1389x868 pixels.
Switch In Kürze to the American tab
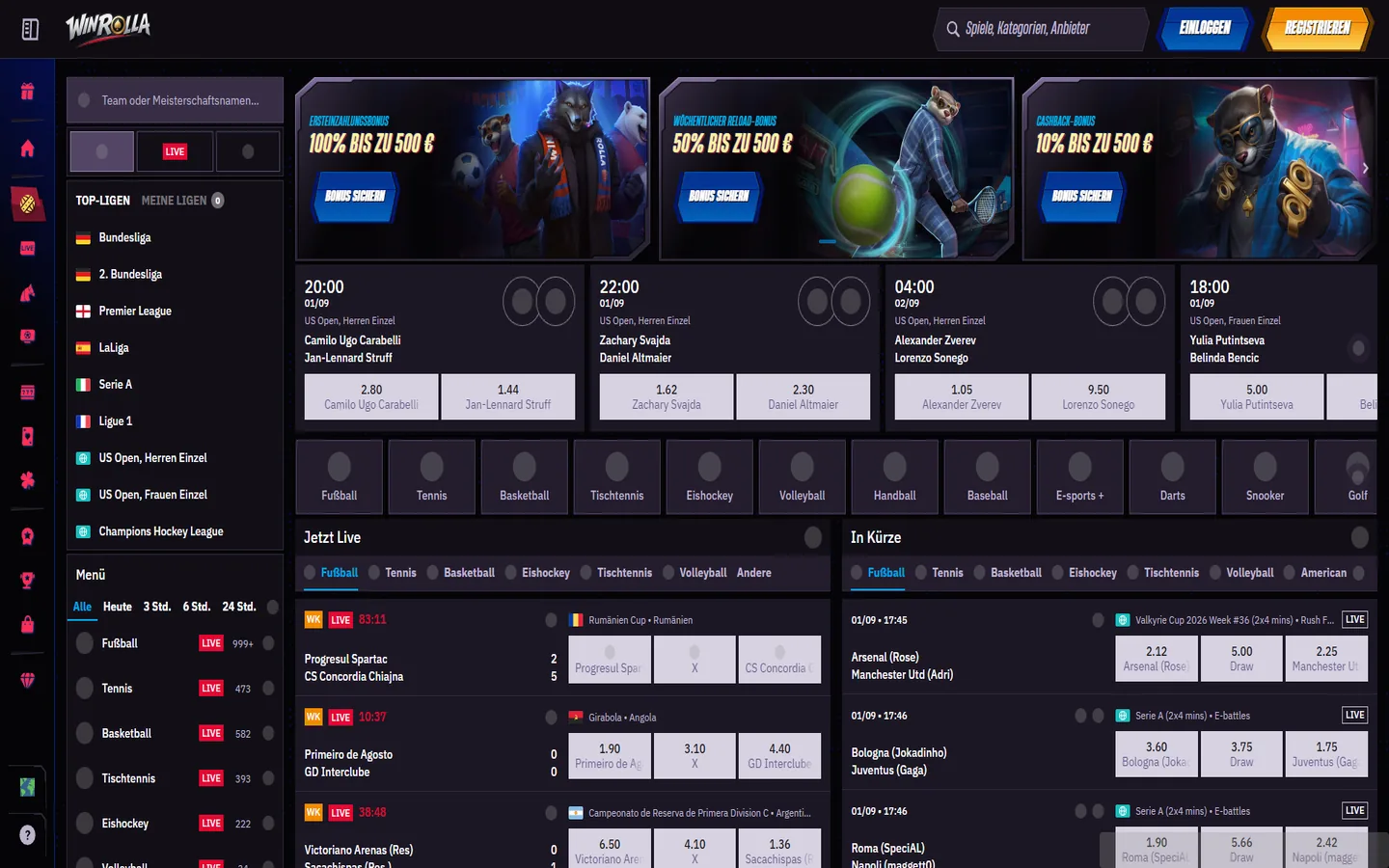pos(1314,573)
